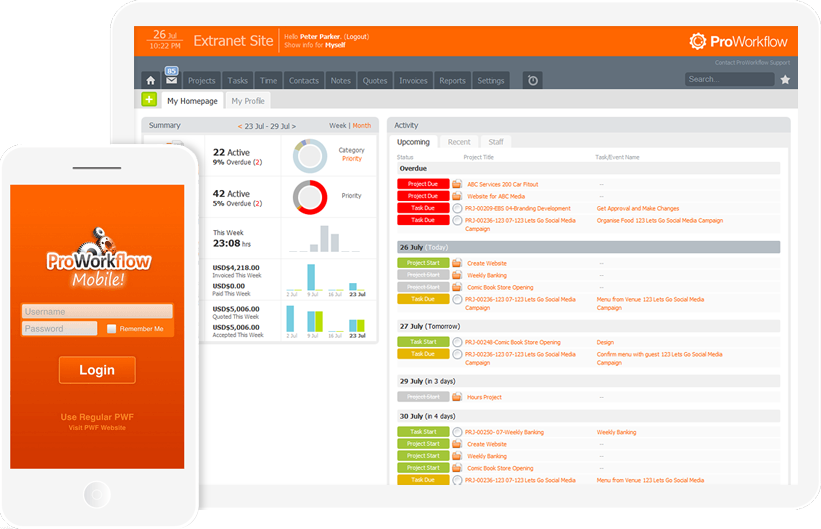Click the Home icon in navigation bar
Screen dimensions: 821x529
(150, 80)
